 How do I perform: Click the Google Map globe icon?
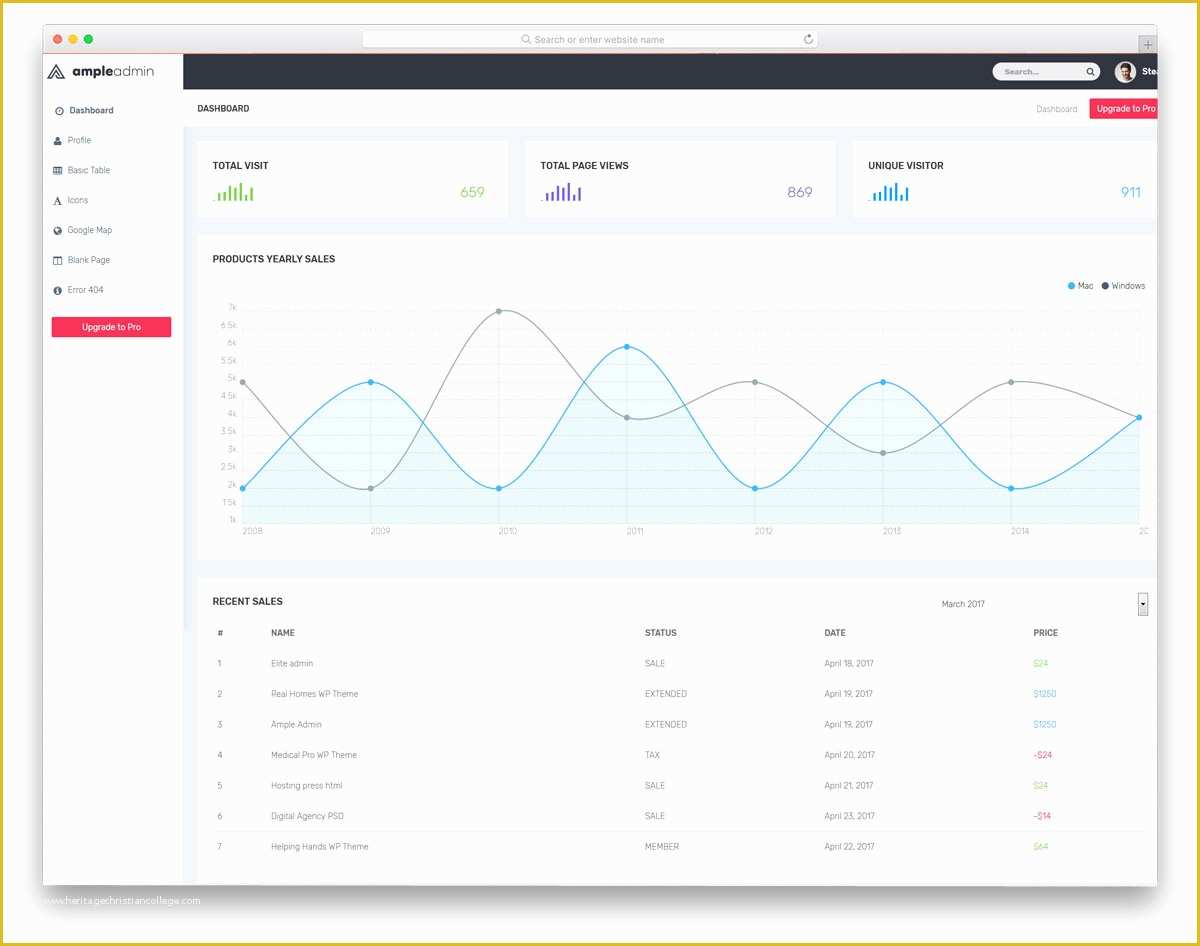tap(58, 231)
